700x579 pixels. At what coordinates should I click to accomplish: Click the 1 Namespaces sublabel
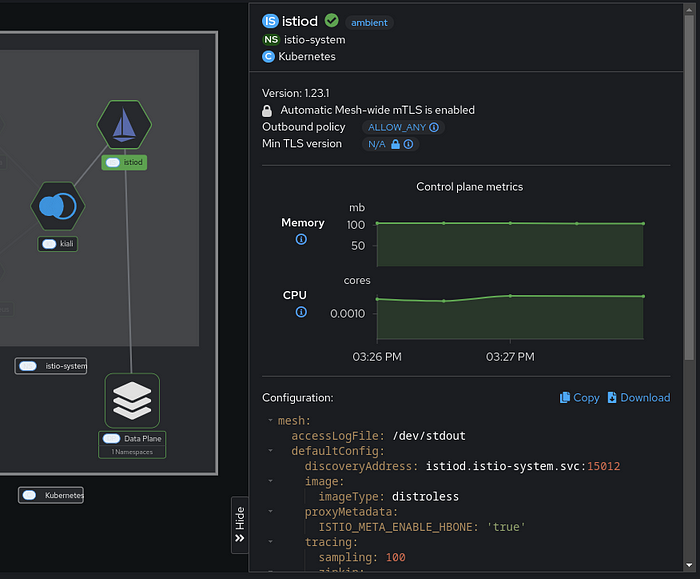tap(132, 452)
